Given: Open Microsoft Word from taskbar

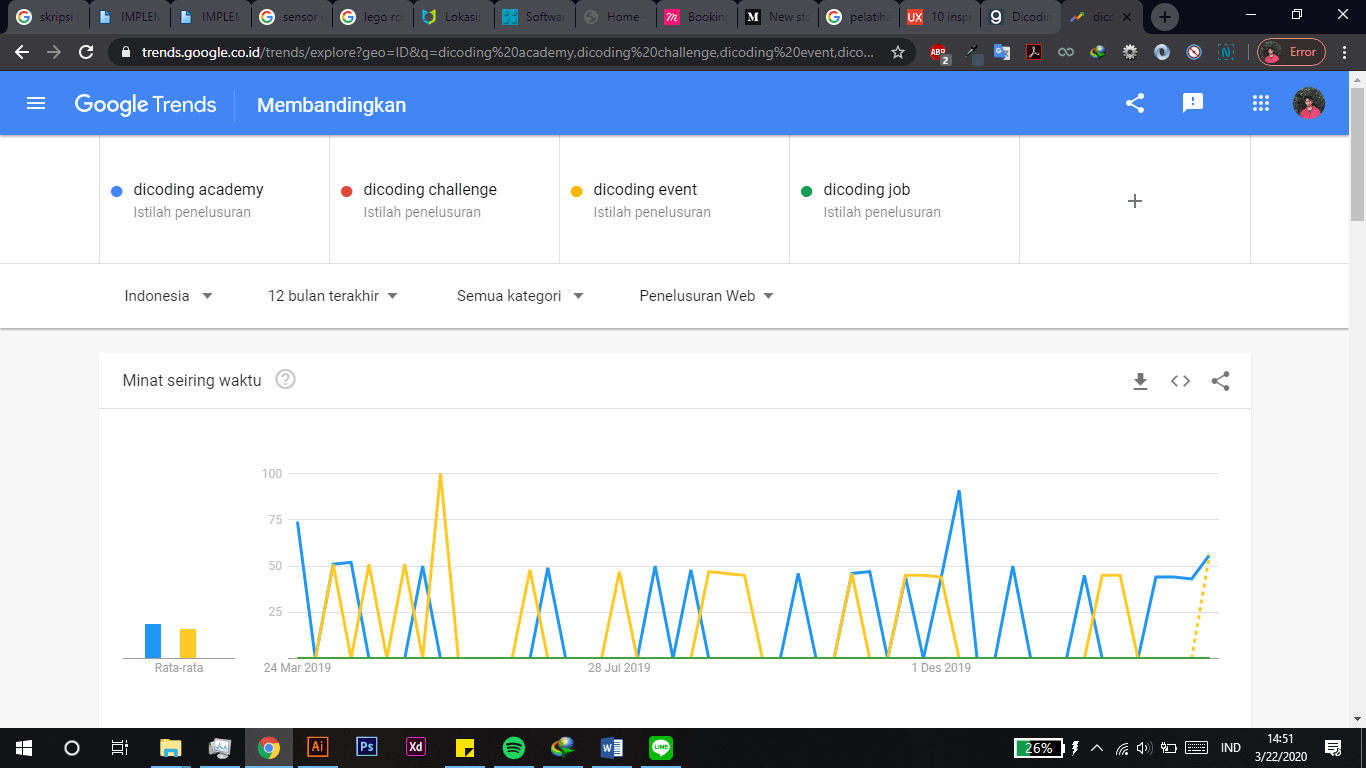Looking at the screenshot, I should point(612,747).
